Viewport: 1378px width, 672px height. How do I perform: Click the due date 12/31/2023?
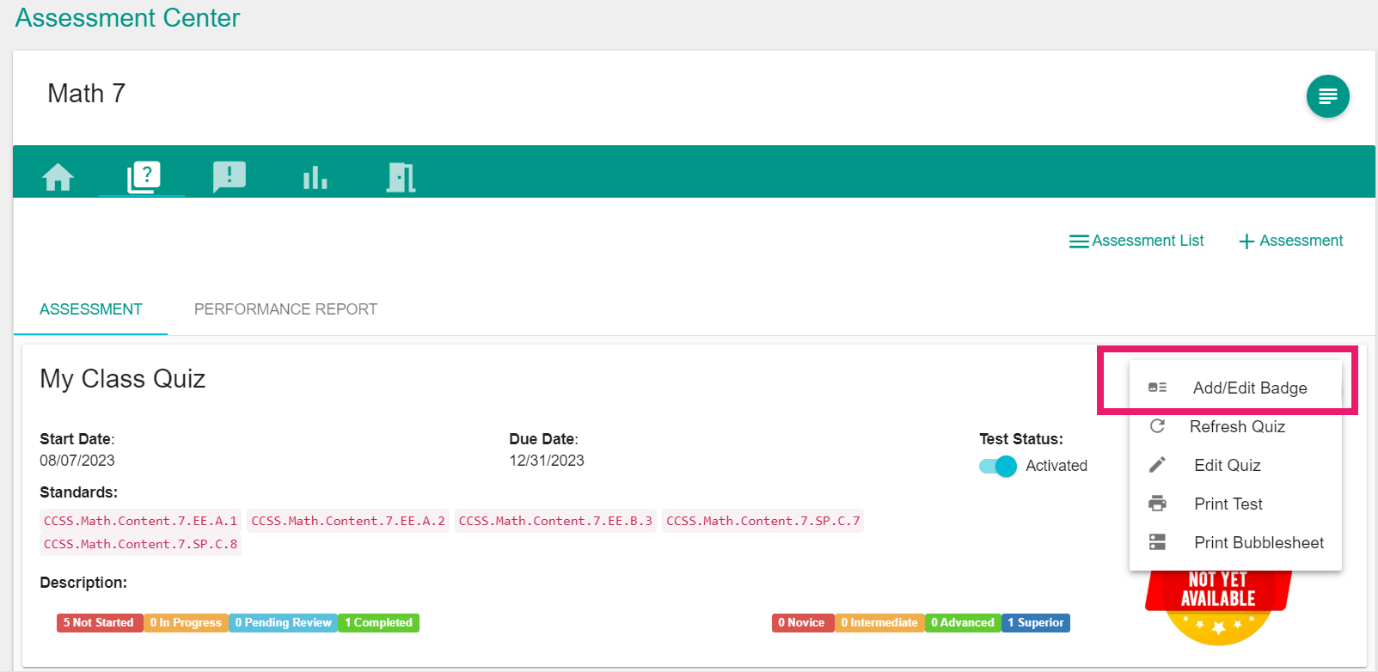tap(547, 461)
